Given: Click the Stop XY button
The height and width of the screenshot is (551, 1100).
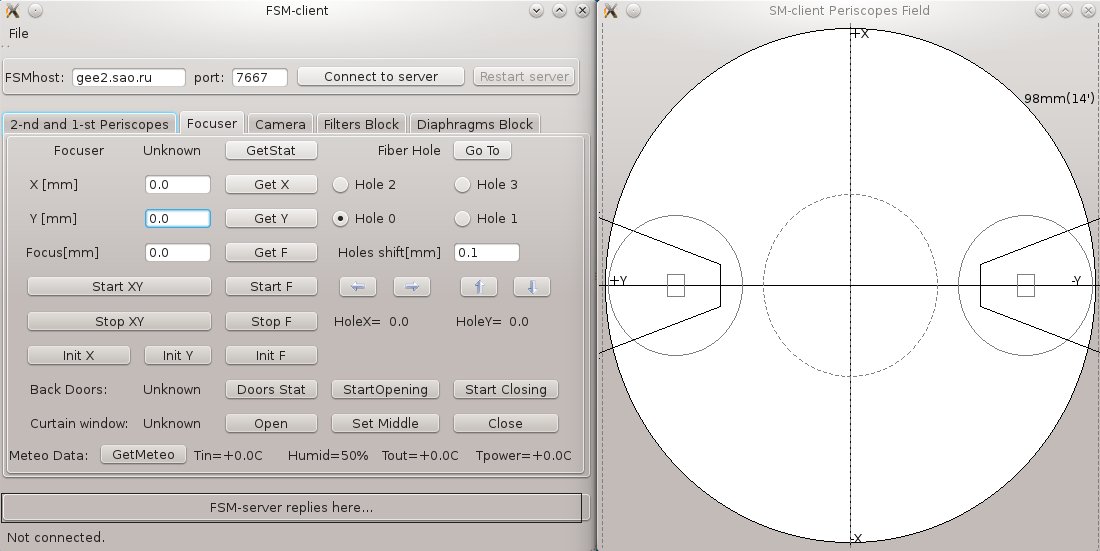Looking at the screenshot, I should pyautogui.click(x=119, y=321).
